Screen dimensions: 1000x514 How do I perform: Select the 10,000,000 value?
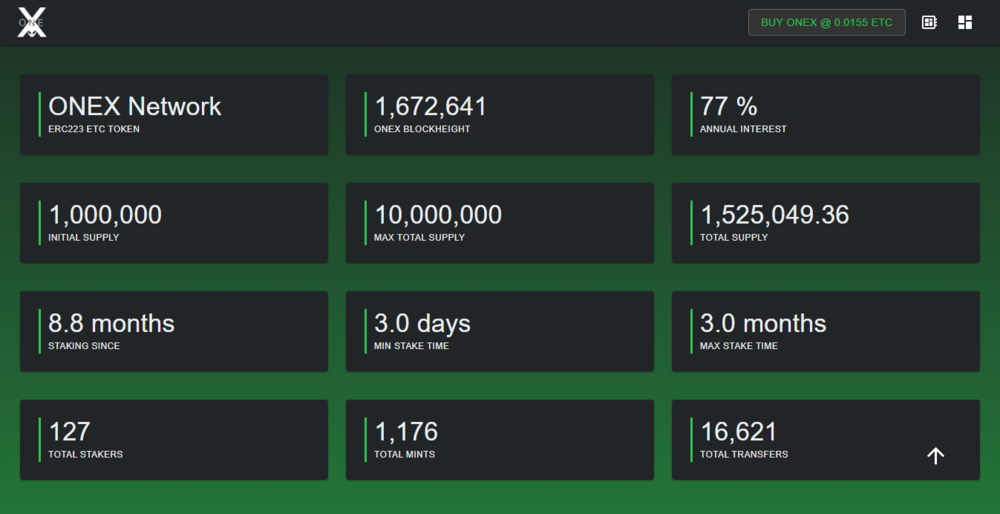click(x=438, y=215)
